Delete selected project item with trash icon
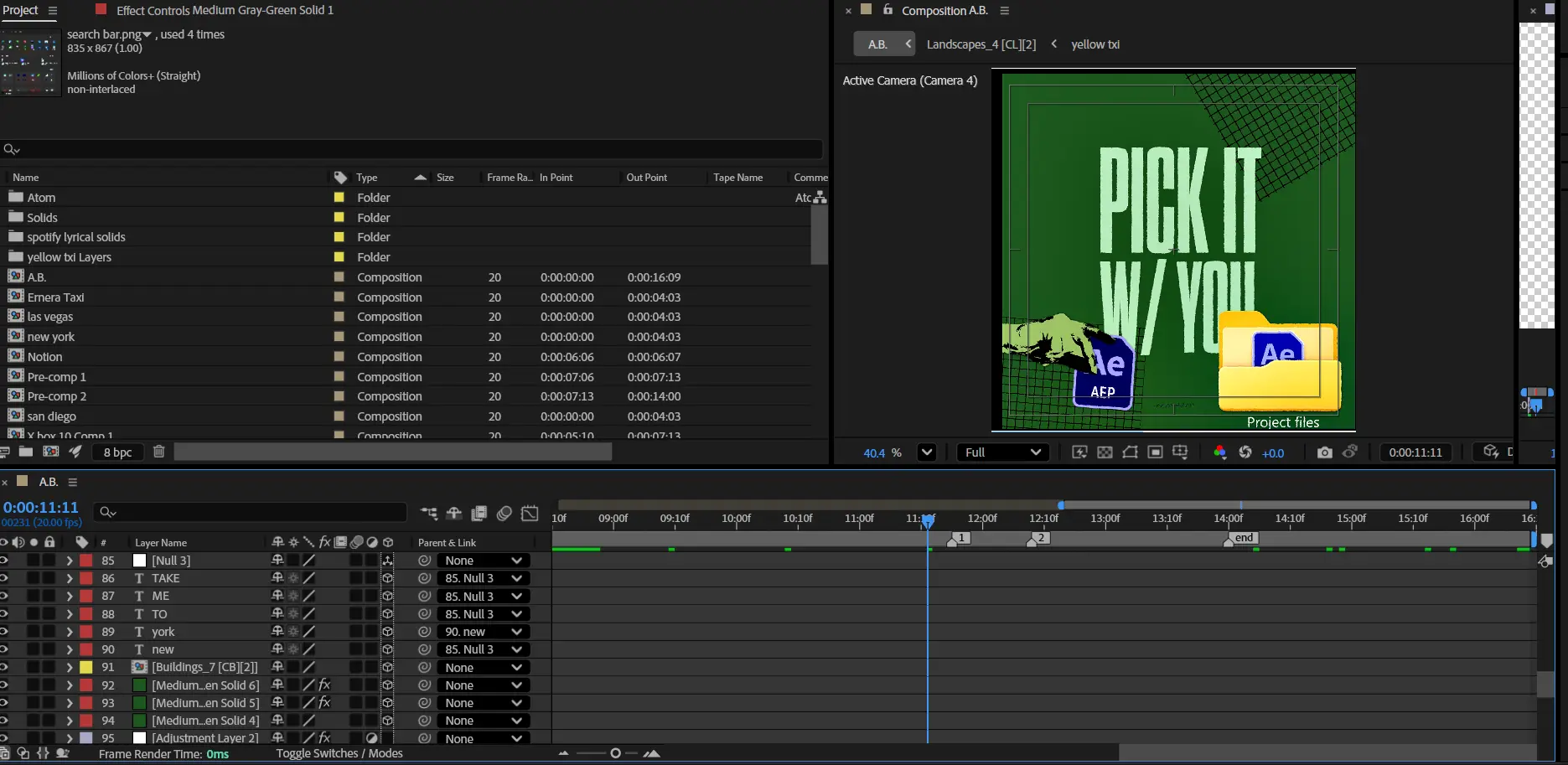This screenshot has width=1568, height=765. (158, 452)
